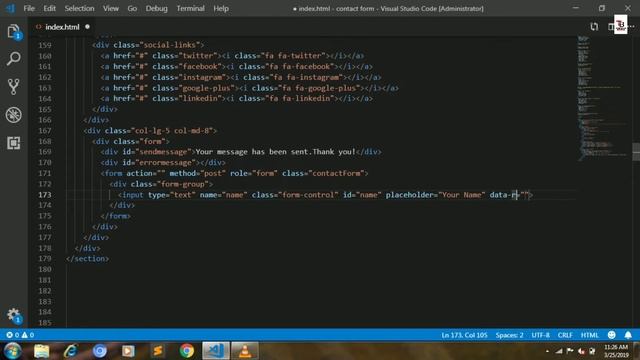Image resolution: width=640 pixels, height=360 pixels.
Task: Open the Windows Start button
Action: pyautogui.click(x=13, y=351)
